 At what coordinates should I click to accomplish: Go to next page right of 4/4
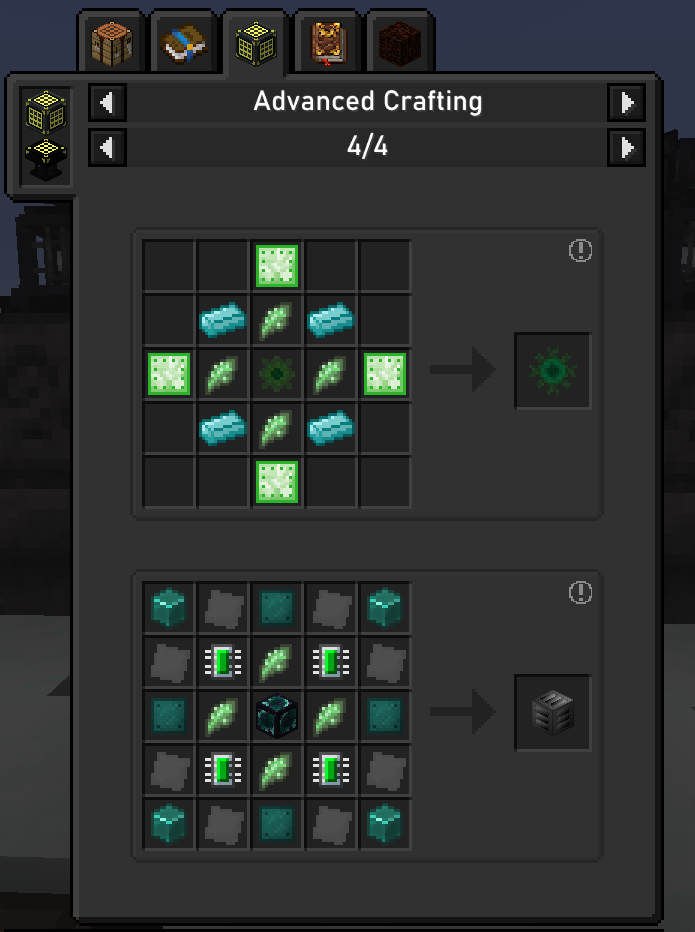[626, 147]
